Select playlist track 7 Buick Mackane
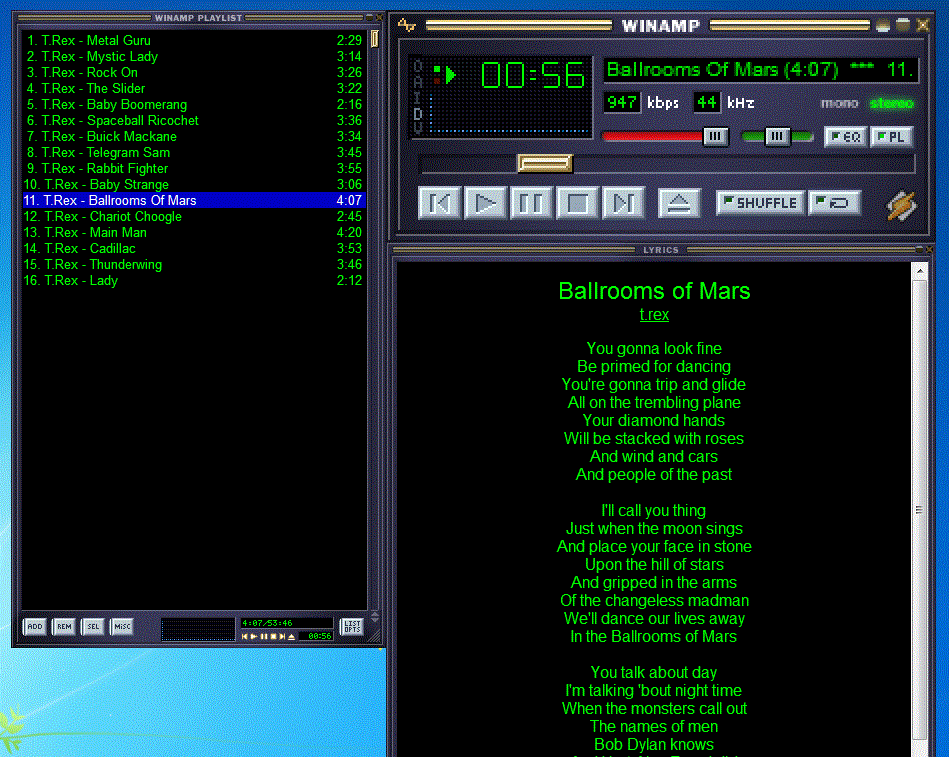The image size is (949, 757). [194, 137]
